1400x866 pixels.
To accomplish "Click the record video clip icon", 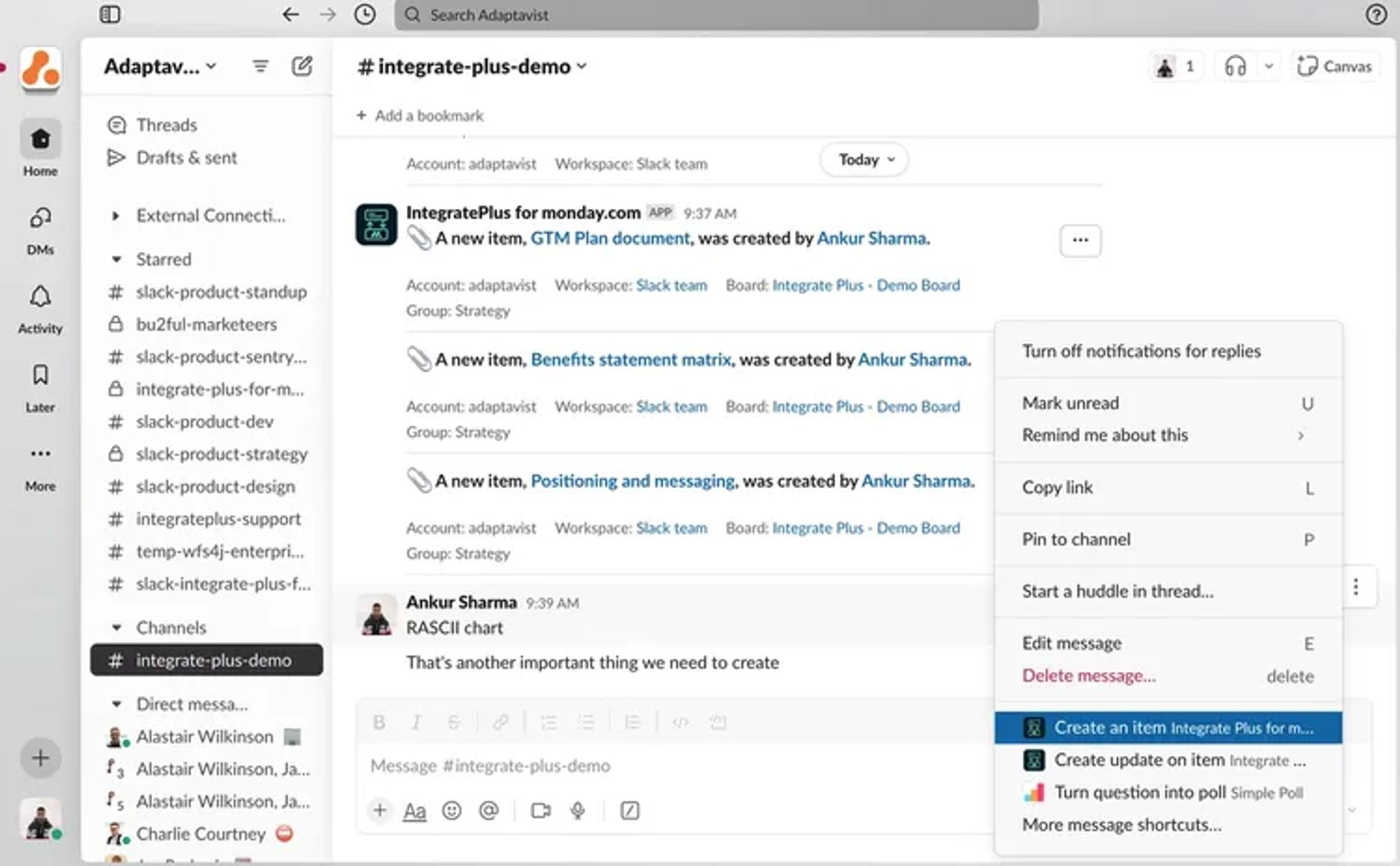I will tap(540, 811).
